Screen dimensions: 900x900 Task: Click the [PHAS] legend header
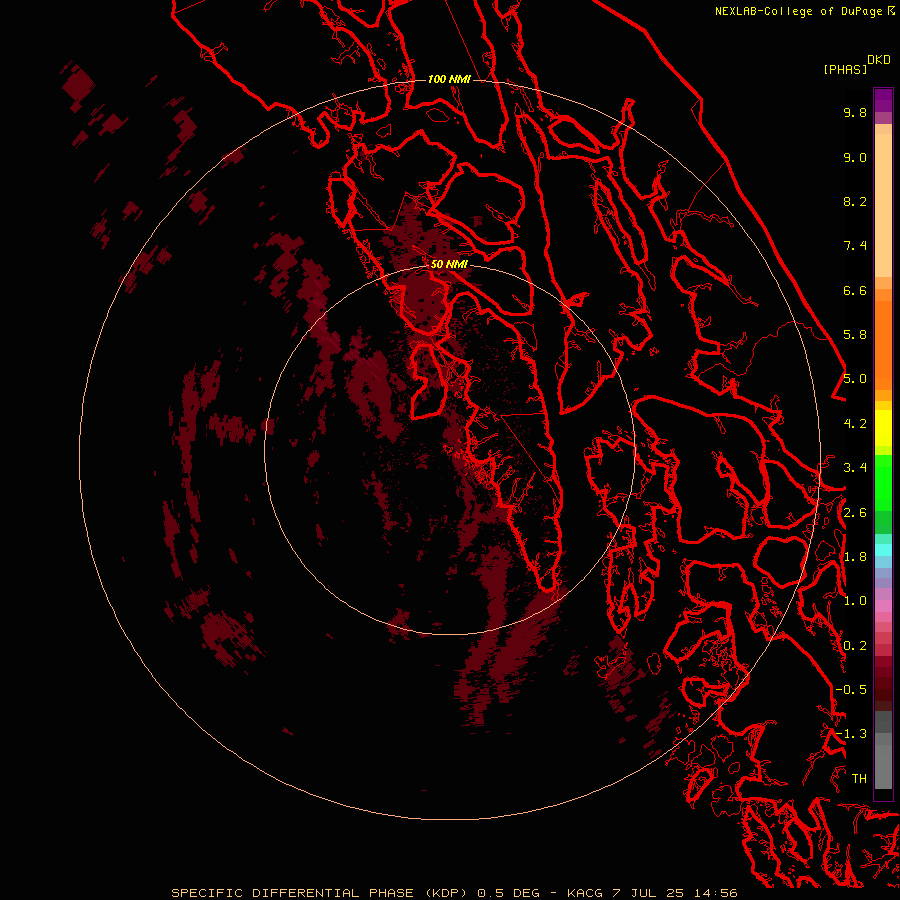[845, 70]
